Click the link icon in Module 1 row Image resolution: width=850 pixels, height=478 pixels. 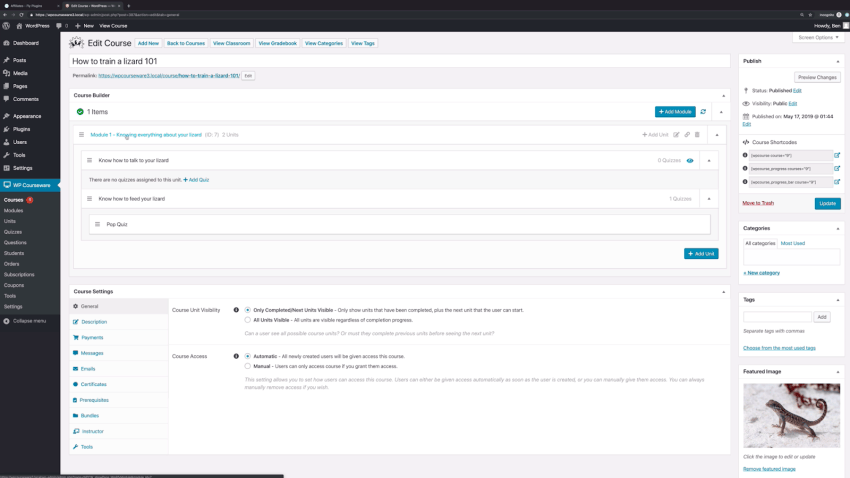[687, 135]
